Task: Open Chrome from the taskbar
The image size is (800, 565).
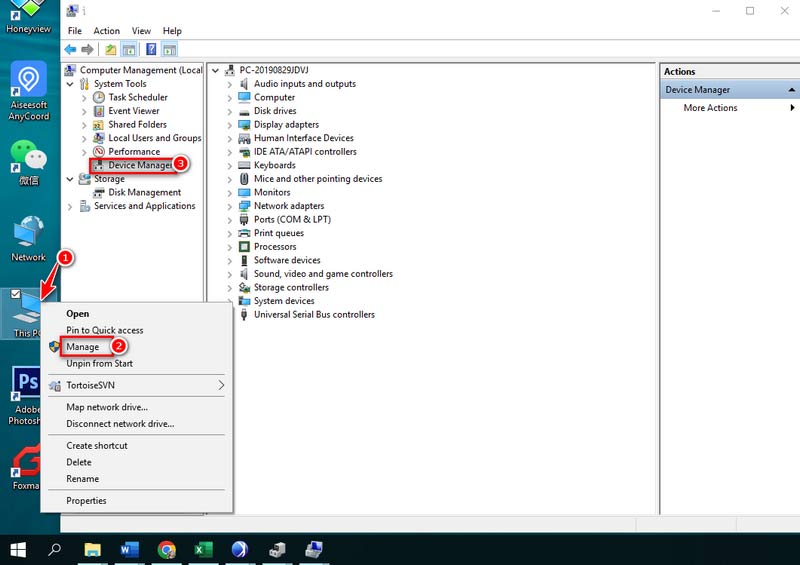Action: pos(166,550)
